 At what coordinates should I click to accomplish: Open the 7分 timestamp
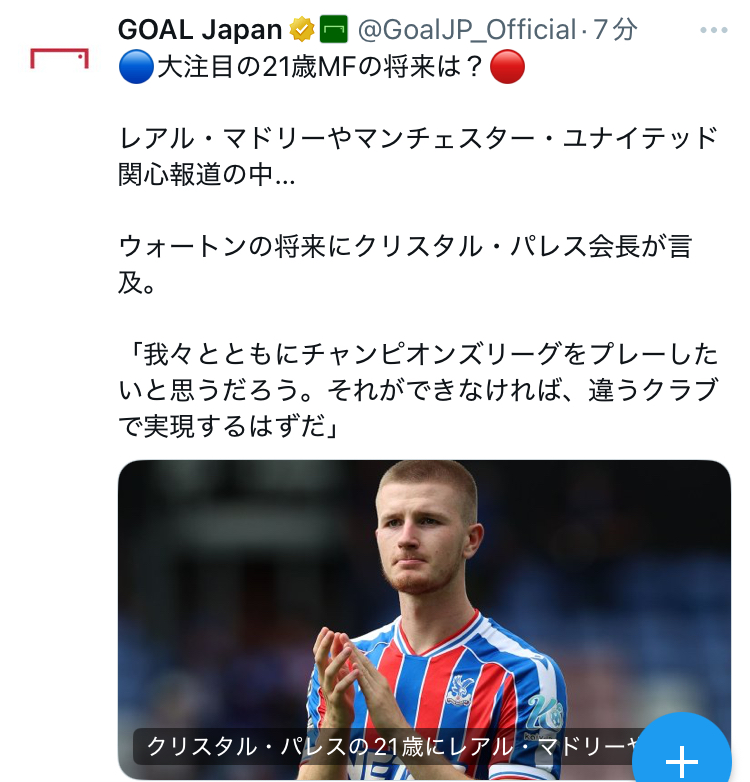pos(615,30)
